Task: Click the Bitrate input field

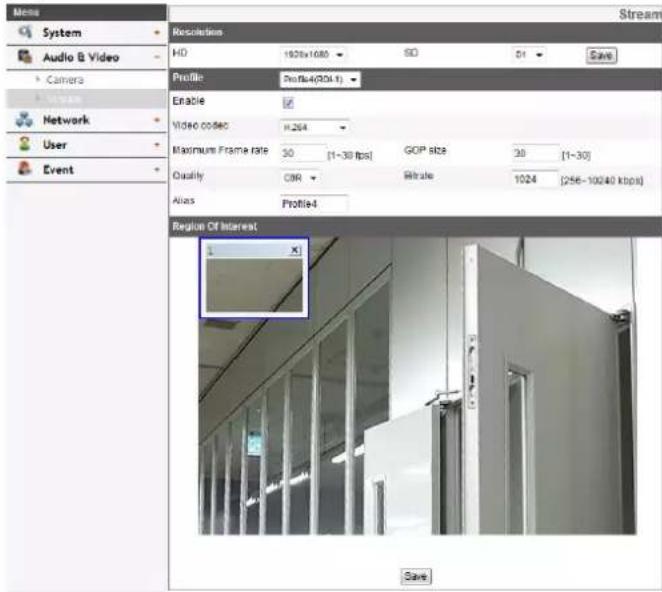Action: [x=534, y=179]
